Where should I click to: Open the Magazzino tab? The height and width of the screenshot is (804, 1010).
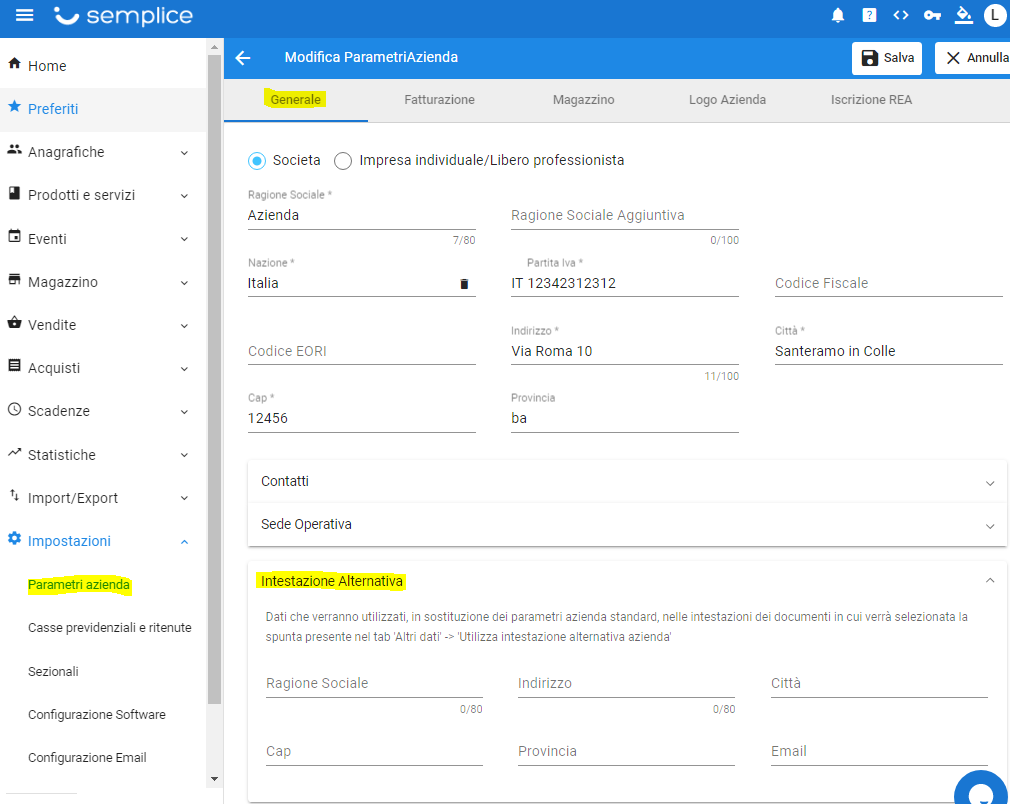(584, 100)
